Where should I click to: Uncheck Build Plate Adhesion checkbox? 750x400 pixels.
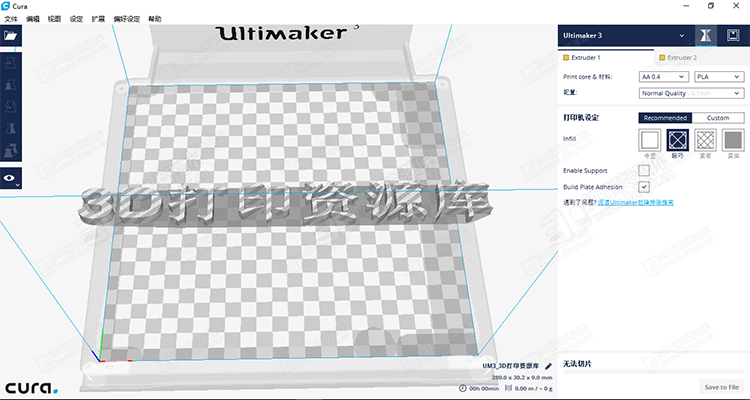tap(644, 186)
